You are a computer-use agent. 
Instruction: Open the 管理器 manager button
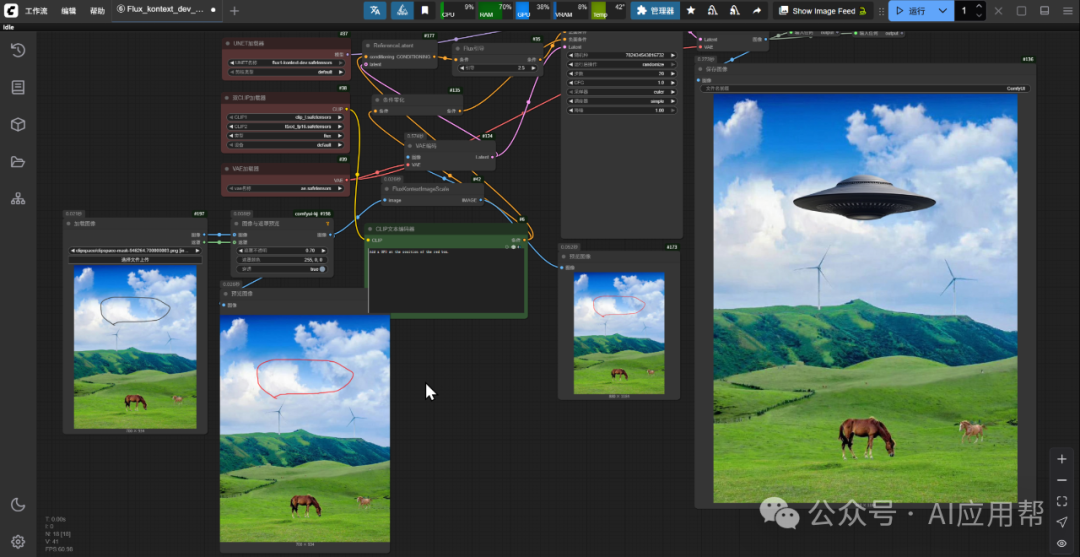tap(655, 10)
